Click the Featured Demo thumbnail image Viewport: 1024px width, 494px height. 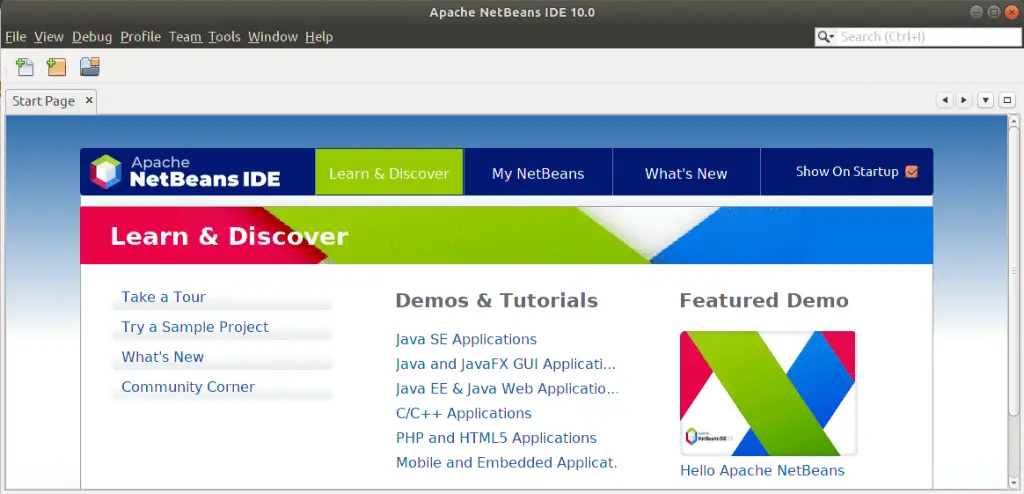point(768,393)
